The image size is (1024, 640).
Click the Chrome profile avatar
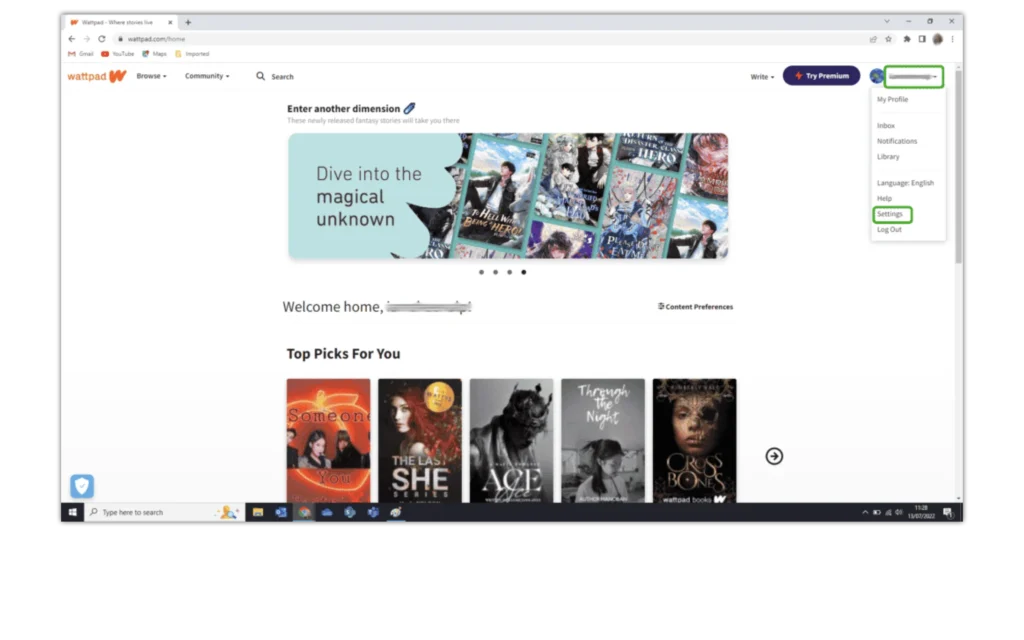tap(938, 39)
